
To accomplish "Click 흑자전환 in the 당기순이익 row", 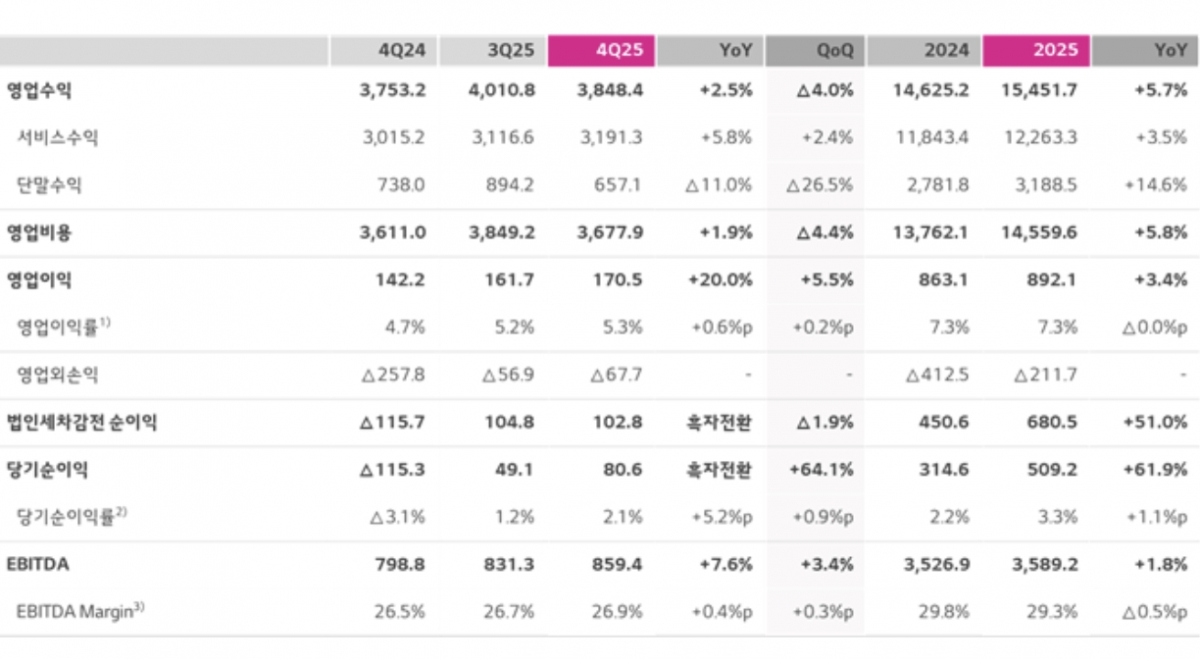I will (x=719, y=469).
